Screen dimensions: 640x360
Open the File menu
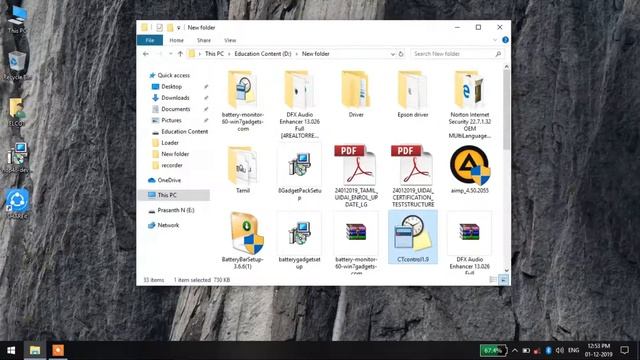[150, 40]
